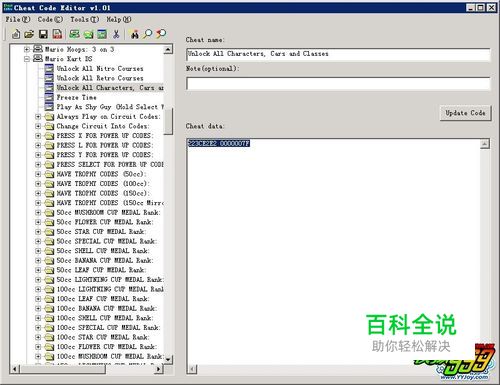Click the folder icon for Always Play on Circuit Codes
This screenshot has width=500, height=385.
coord(49,117)
